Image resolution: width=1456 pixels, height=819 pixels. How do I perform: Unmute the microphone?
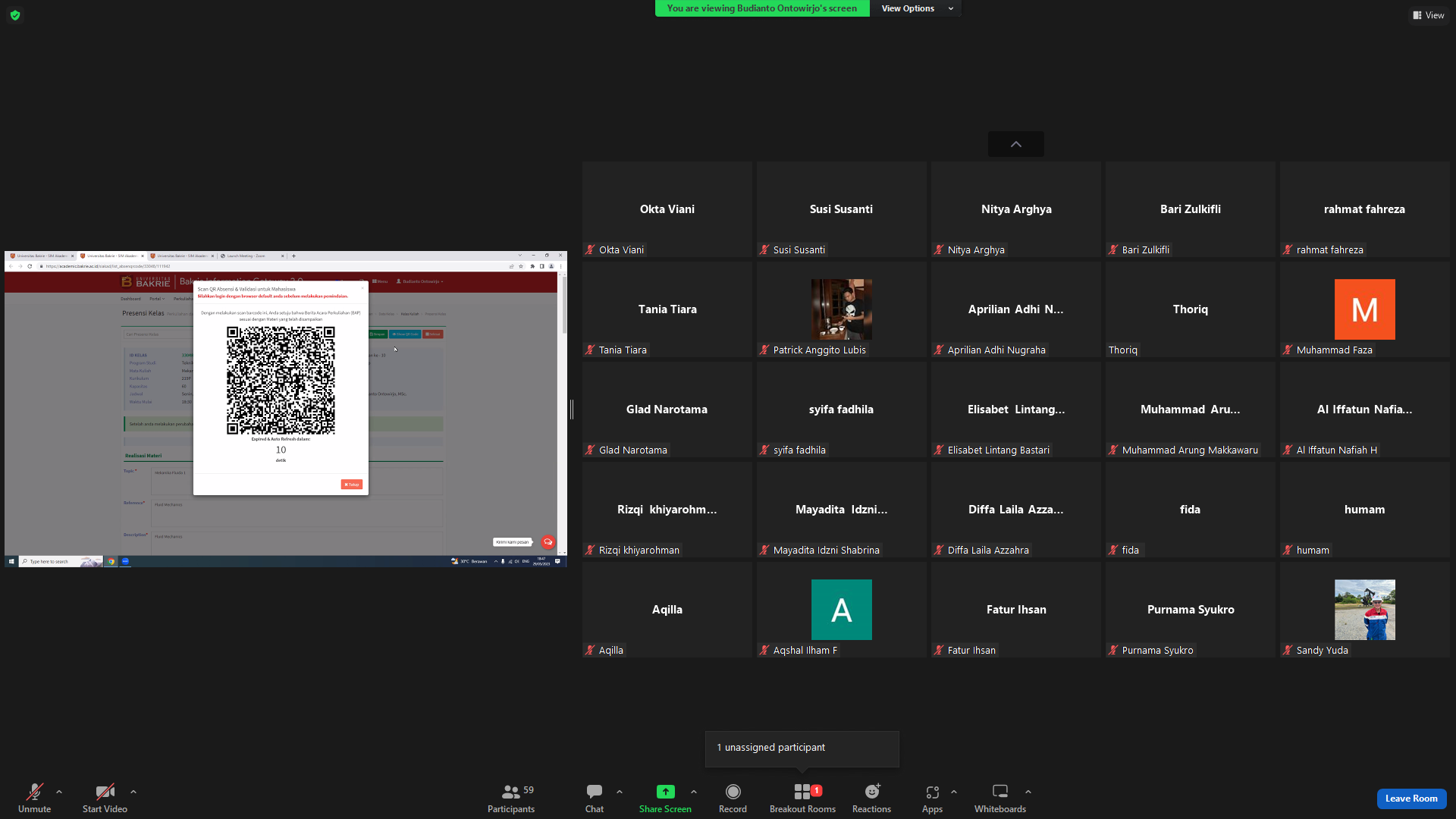point(35,799)
